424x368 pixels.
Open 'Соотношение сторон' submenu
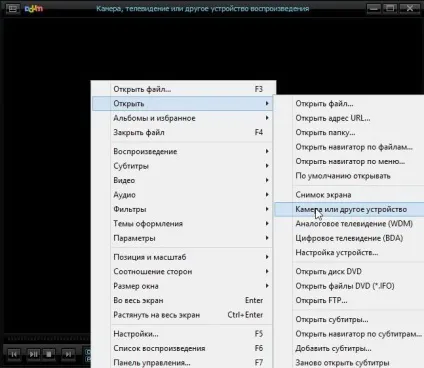pos(182,271)
